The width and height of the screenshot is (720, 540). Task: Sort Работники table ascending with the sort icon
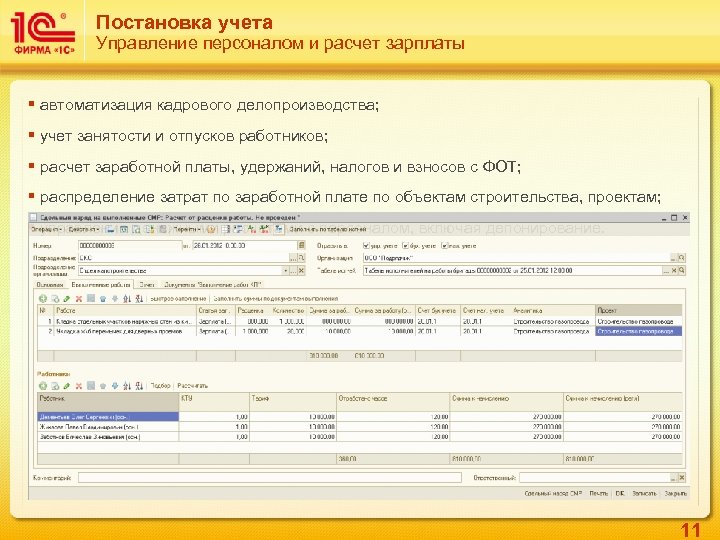[x=127, y=386]
